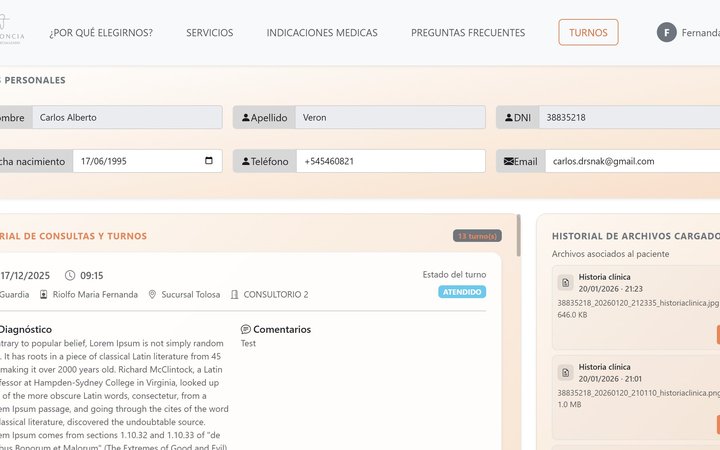Click the speech bubble icon beside Comentarios
Image resolution: width=720 pixels, height=450 pixels.
pos(246,329)
